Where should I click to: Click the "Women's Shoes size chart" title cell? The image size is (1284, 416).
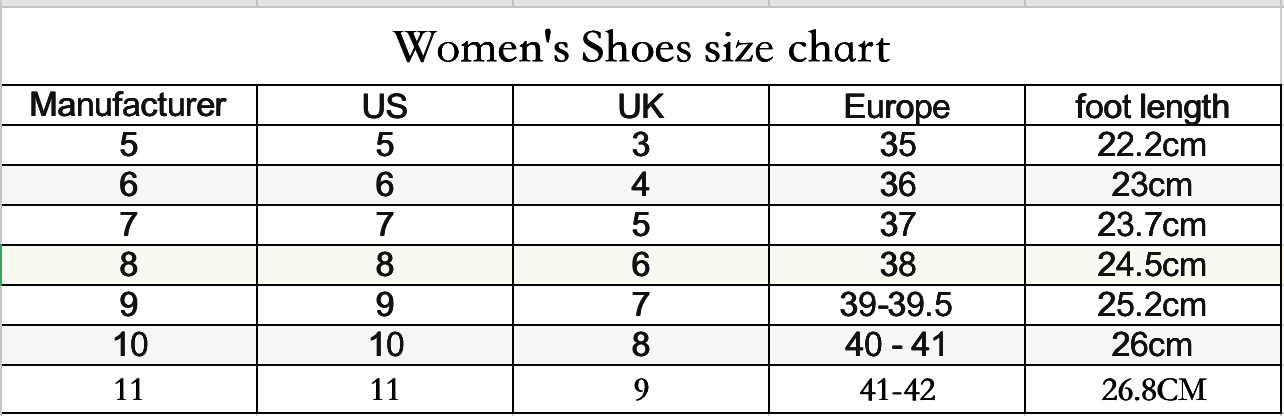(x=641, y=47)
